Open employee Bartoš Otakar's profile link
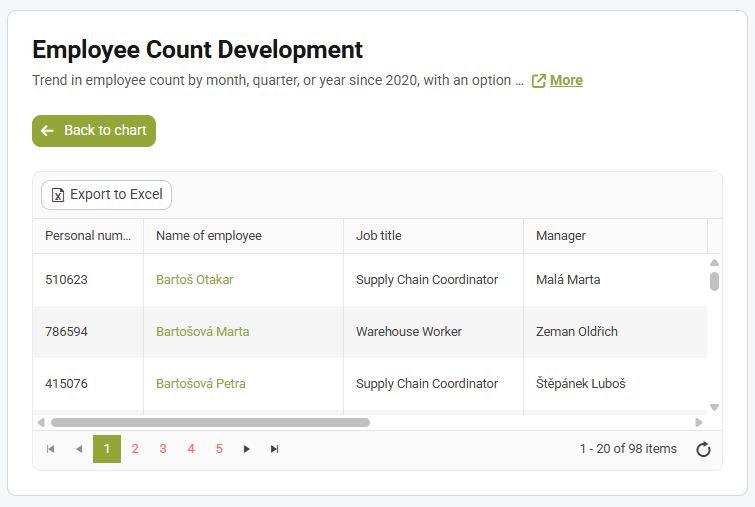Image resolution: width=755 pixels, height=507 pixels. 195,280
